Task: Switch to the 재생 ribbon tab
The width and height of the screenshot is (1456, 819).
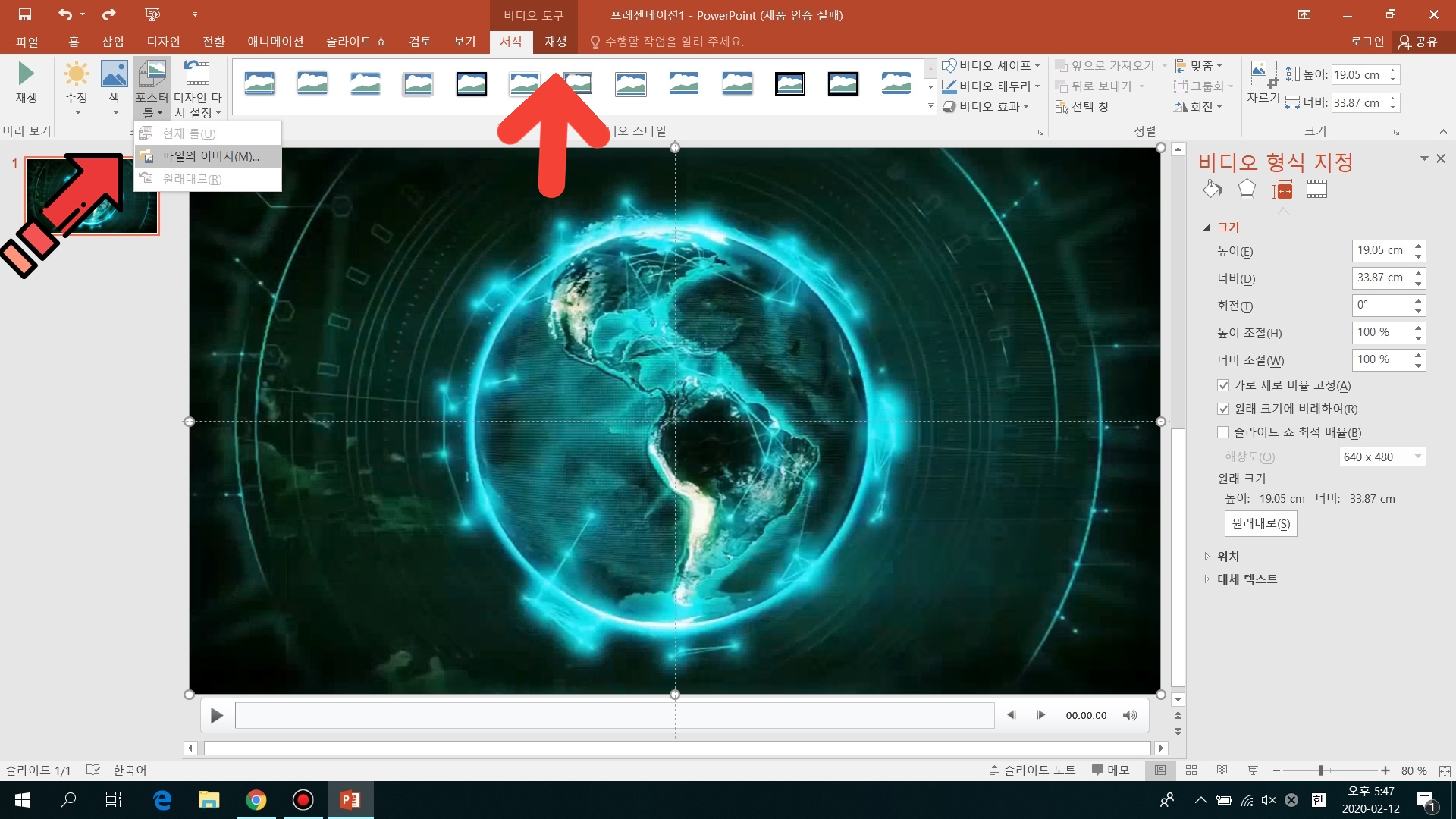Action: click(555, 42)
